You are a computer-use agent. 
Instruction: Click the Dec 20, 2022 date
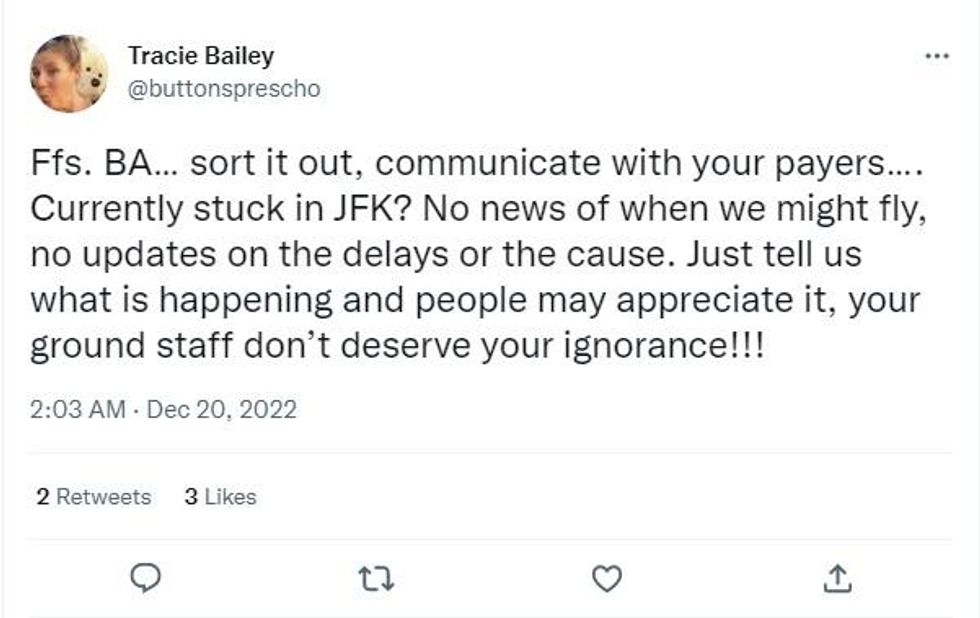(221, 410)
